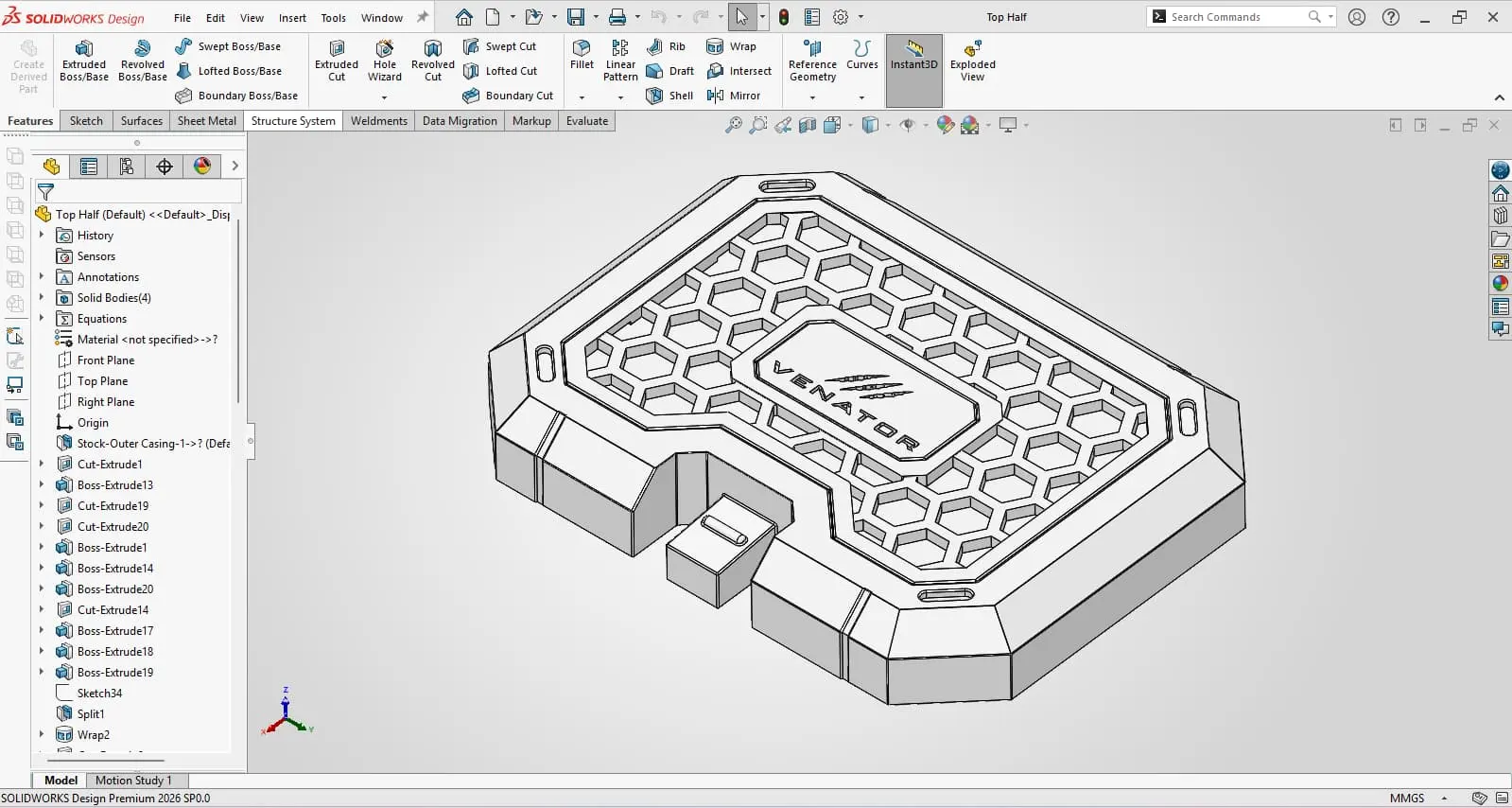Select the Extruded Boss/Base tool
1512x808 pixels.
84,61
